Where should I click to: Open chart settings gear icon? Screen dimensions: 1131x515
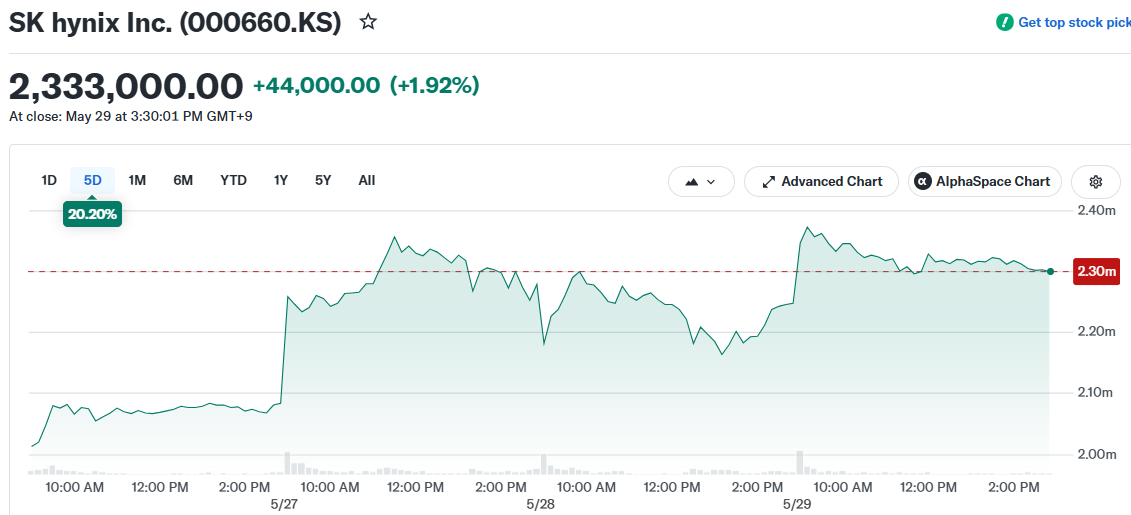pyautogui.click(x=1096, y=182)
